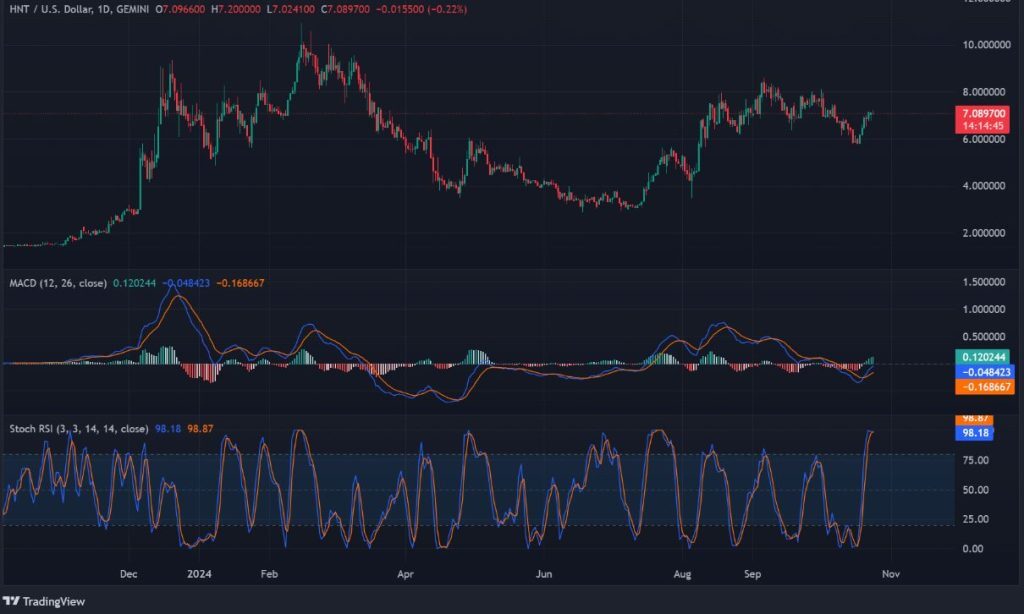Click the Jun label on the time axis
The image size is (1024, 614).
(544, 574)
